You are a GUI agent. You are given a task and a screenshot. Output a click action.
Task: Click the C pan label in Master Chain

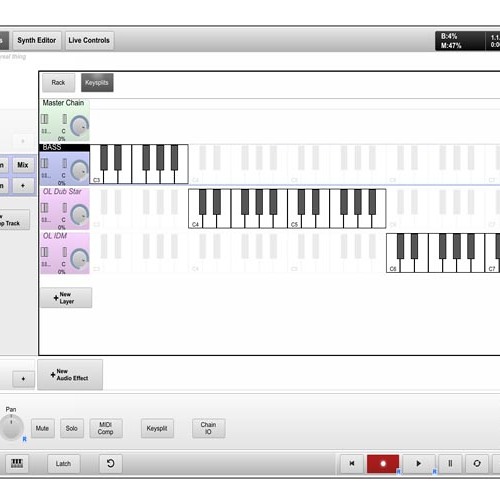pyautogui.click(x=64, y=131)
